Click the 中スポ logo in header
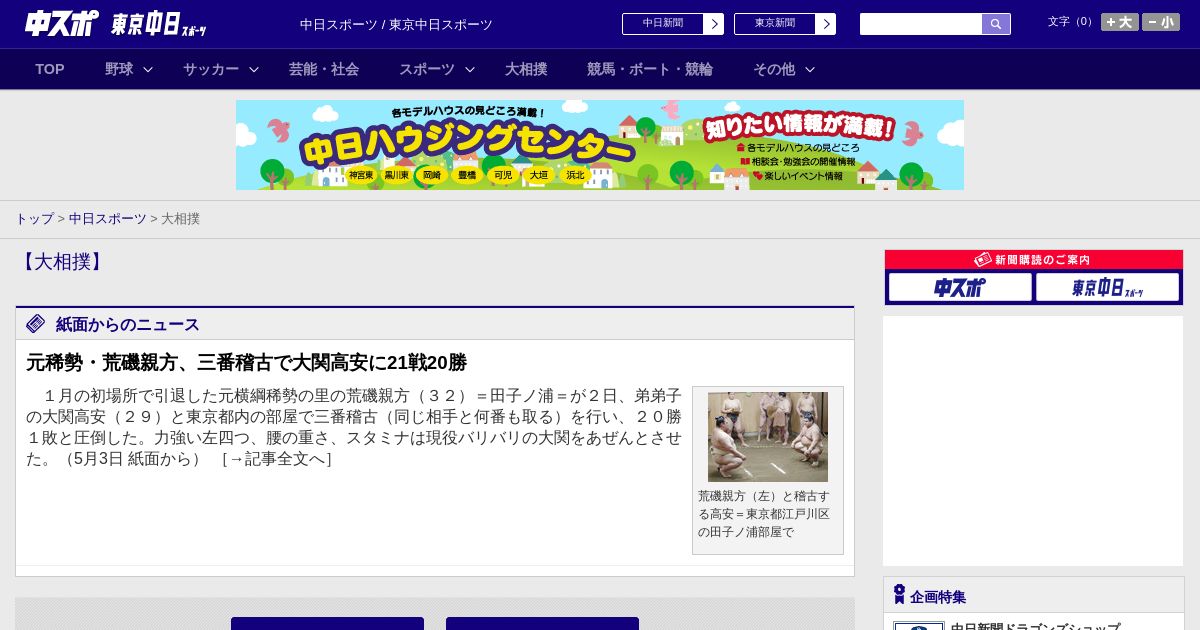 click(x=61, y=23)
